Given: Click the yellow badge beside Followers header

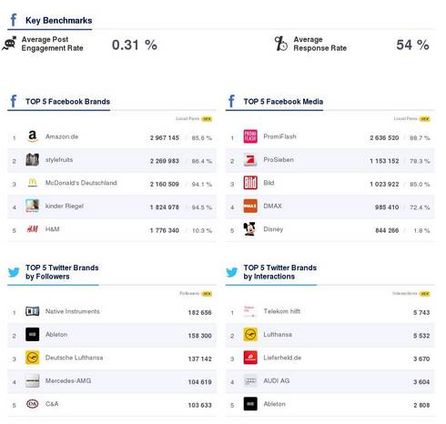Looking at the screenshot, I should pyautogui.click(x=207, y=294).
